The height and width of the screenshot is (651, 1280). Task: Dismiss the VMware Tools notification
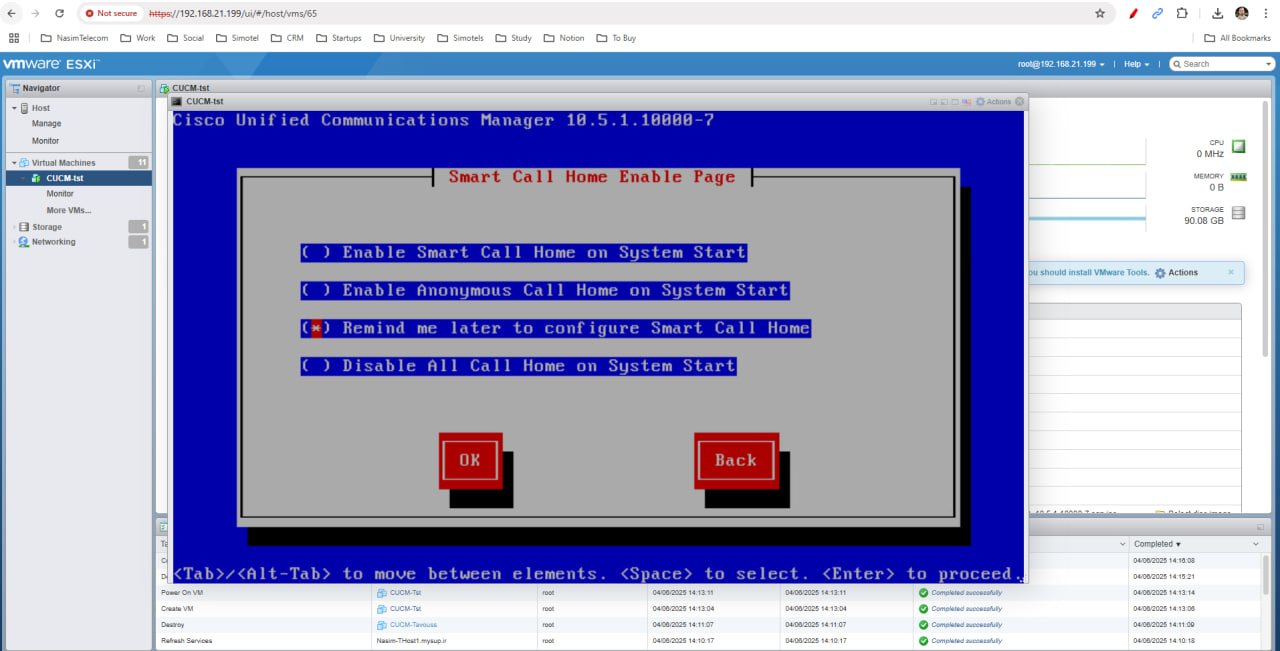[x=1231, y=272]
